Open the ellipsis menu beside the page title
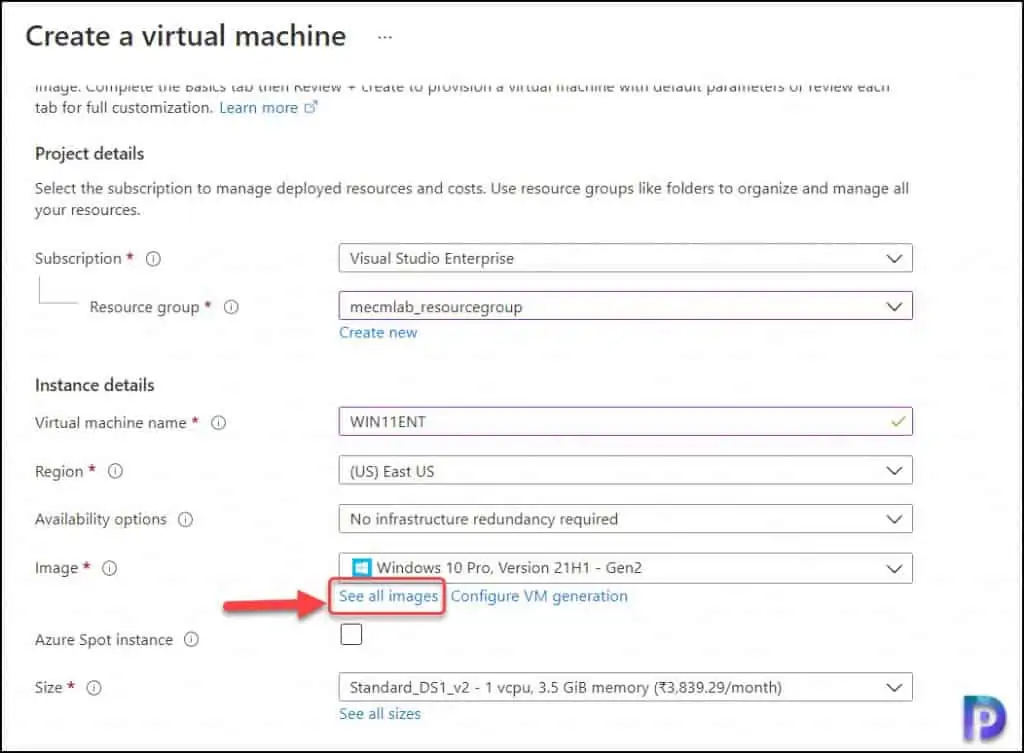This screenshot has width=1024, height=753. click(385, 37)
